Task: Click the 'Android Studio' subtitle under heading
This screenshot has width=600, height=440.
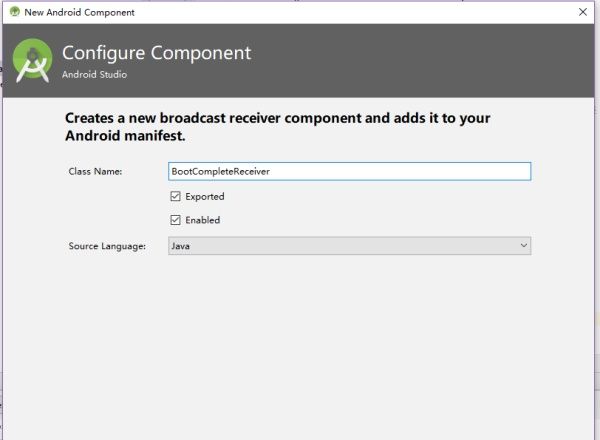Action: click(94, 74)
